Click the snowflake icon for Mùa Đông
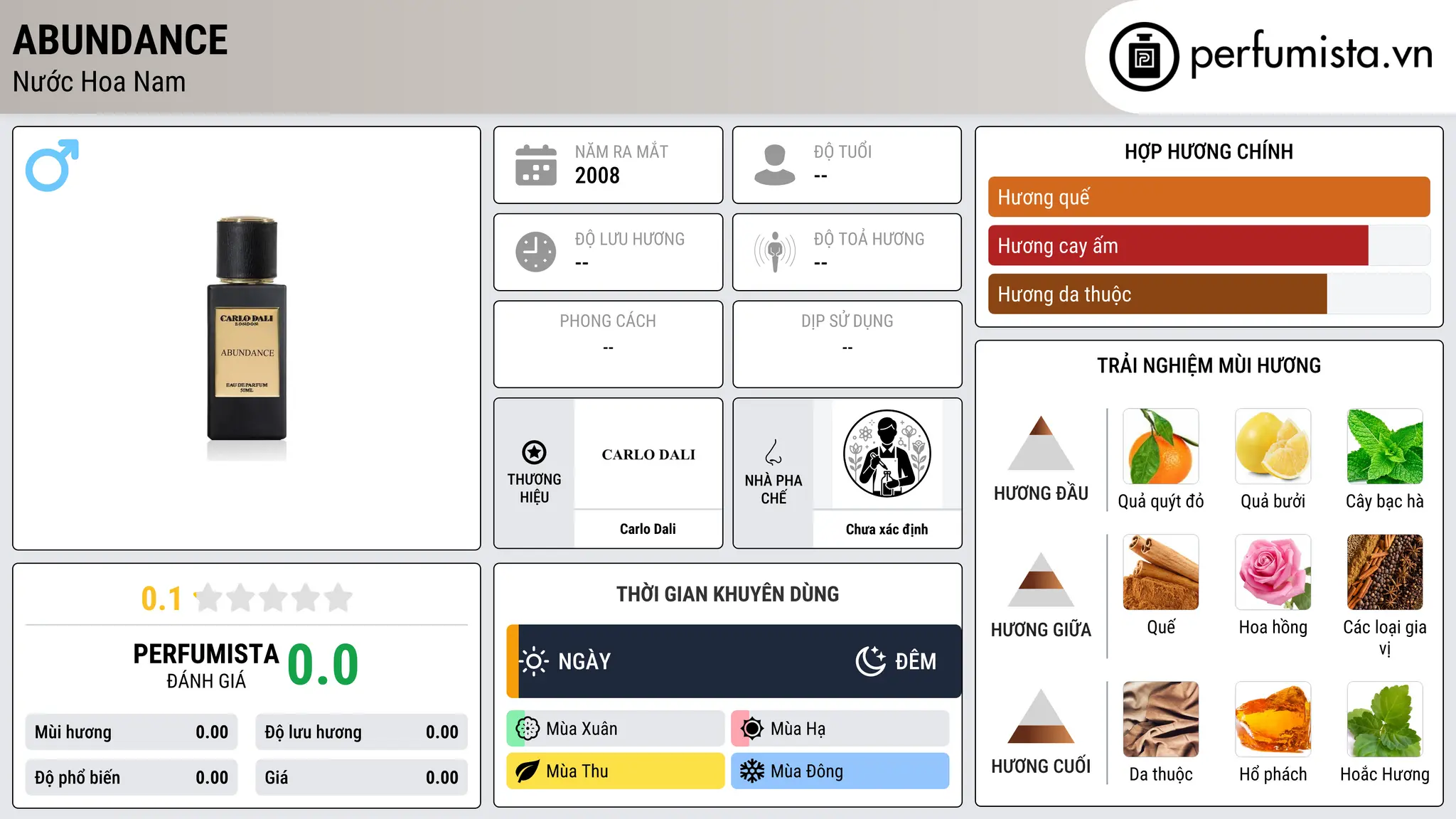The height and width of the screenshot is (819, 1456). click(752, 771)
